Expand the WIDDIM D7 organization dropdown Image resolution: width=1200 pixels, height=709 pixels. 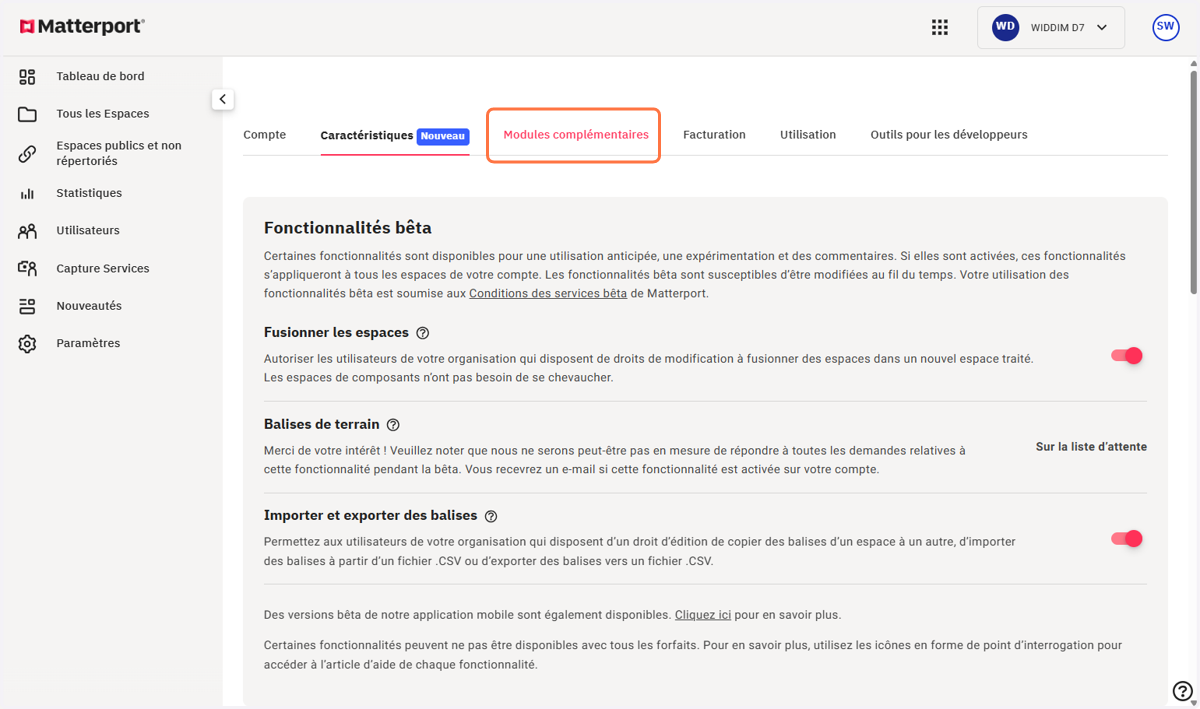pyautogui.click(x=1050, y=28)
